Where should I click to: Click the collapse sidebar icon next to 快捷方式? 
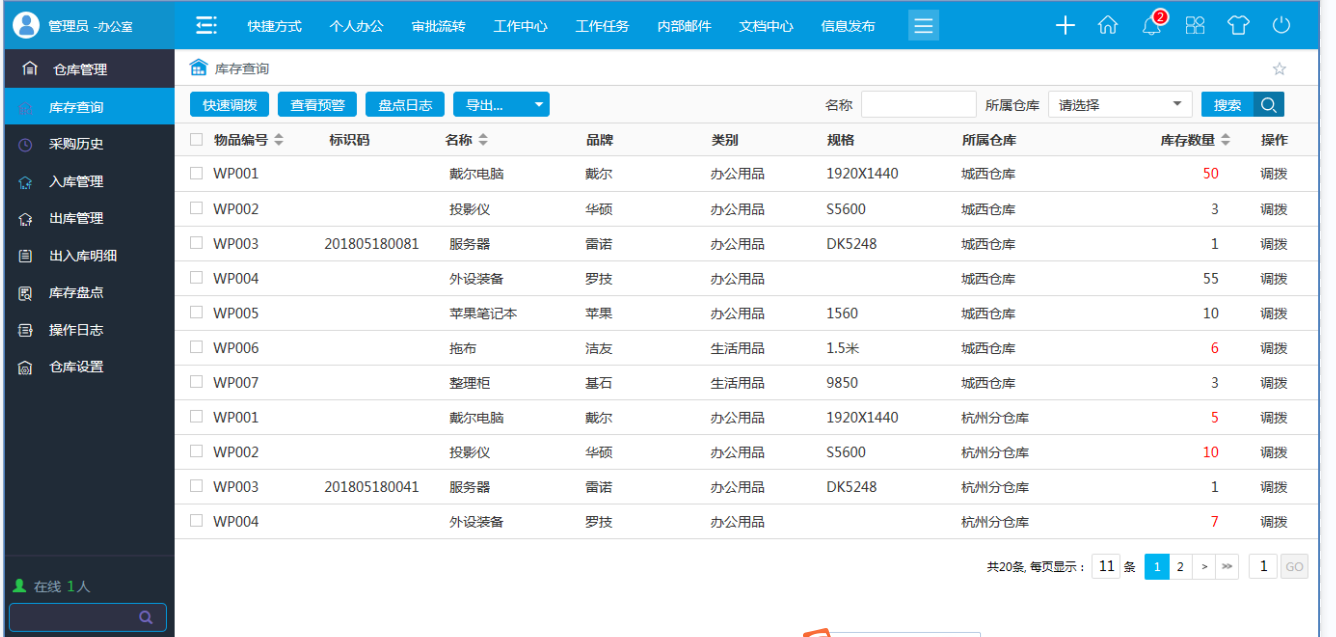click(x=205, y=25)
